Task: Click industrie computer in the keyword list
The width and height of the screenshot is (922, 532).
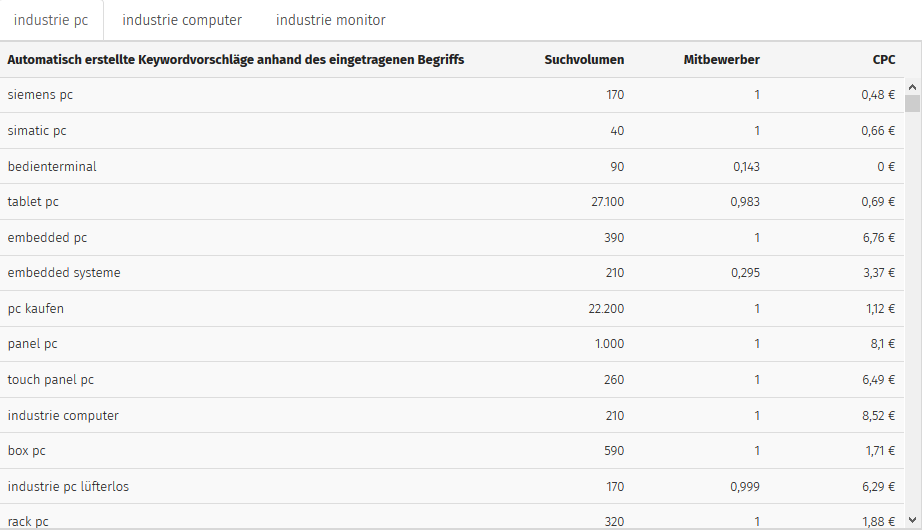Action: pos(63,416)
